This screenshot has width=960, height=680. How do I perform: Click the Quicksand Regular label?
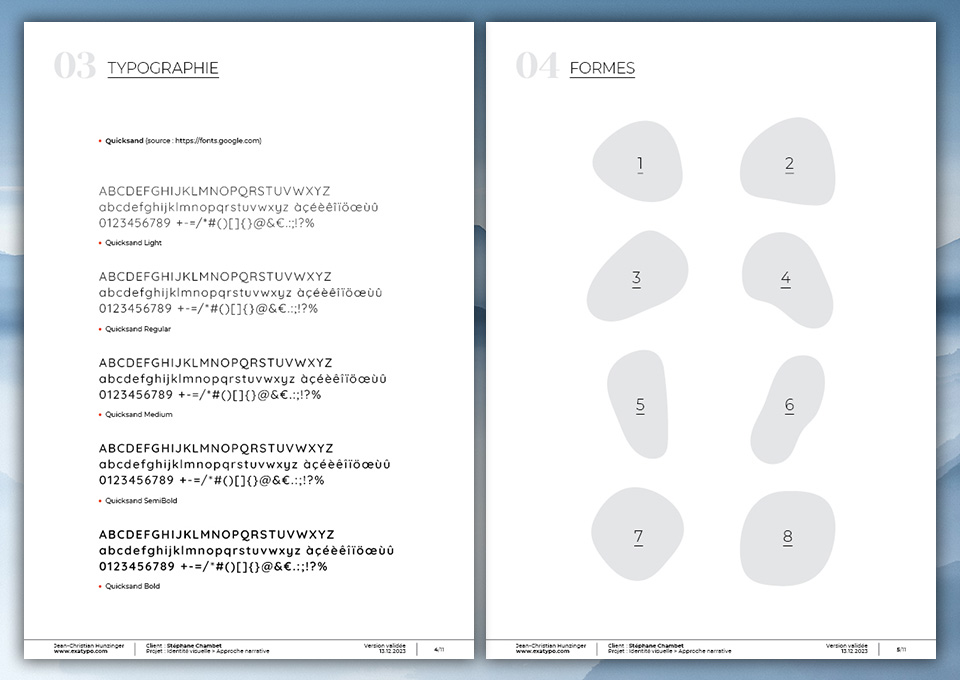(x=138, y=329)
